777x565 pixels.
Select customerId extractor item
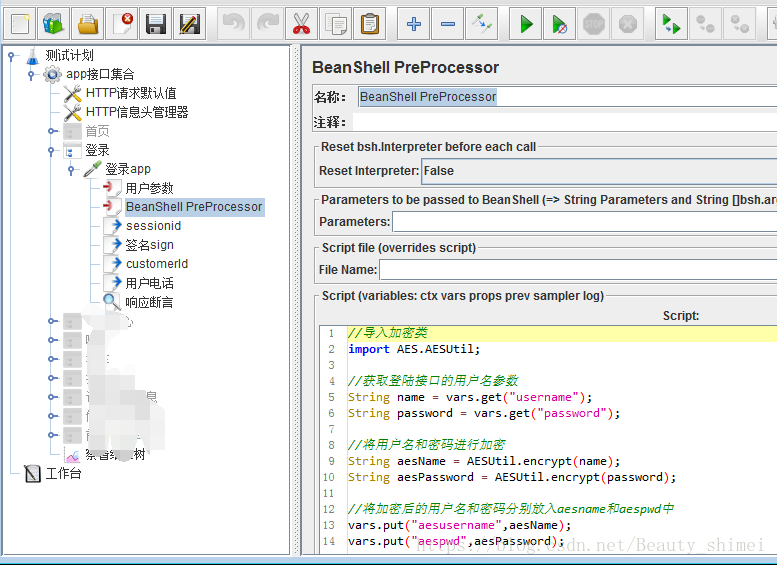click(157, 264)
